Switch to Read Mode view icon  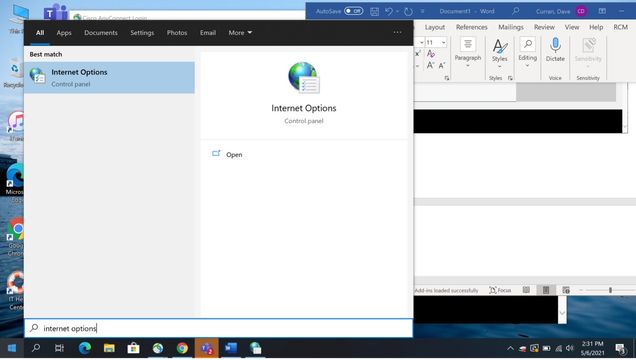pyautogui.click(x=526, y=290)
